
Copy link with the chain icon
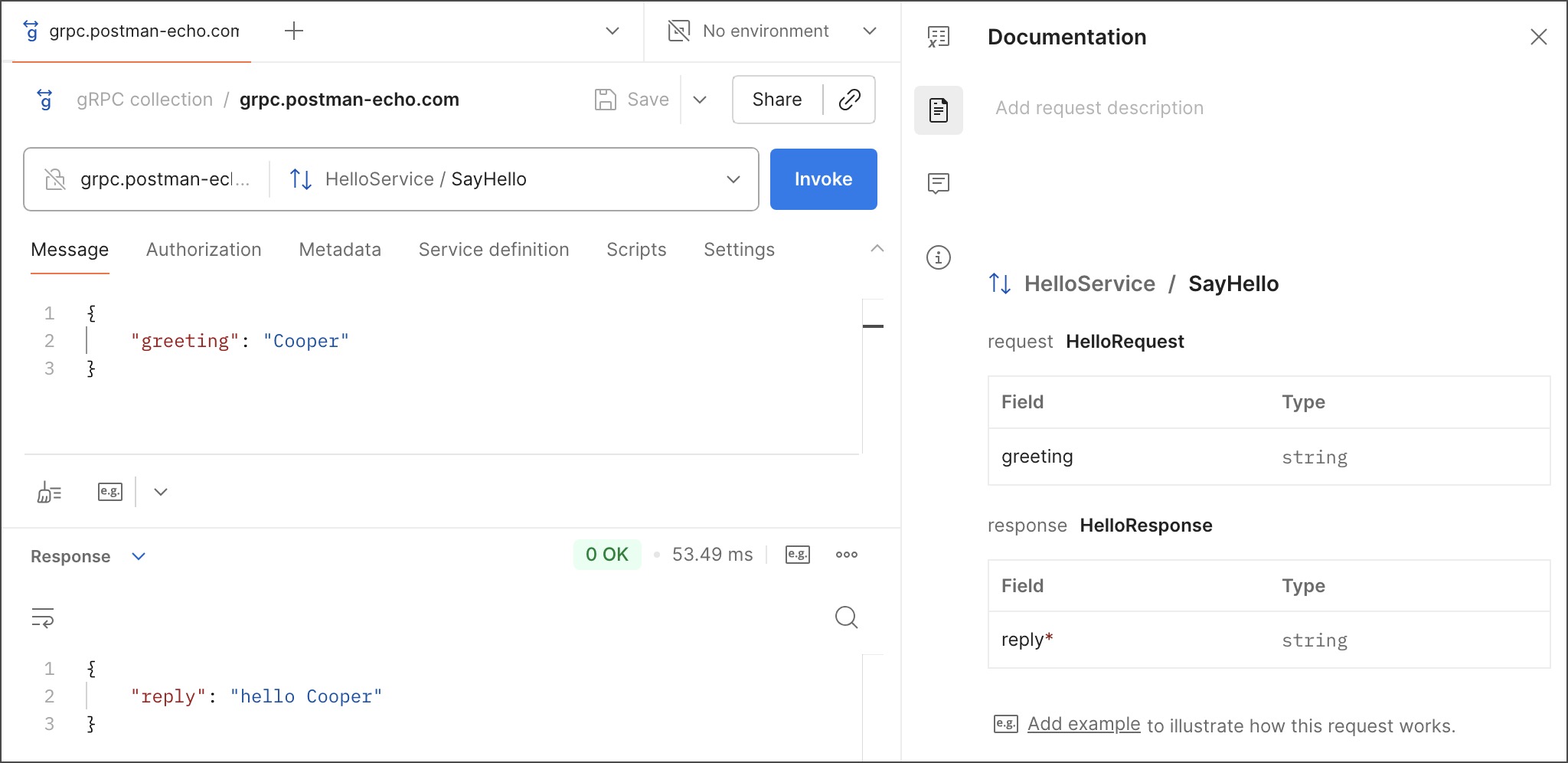(849, 100)
